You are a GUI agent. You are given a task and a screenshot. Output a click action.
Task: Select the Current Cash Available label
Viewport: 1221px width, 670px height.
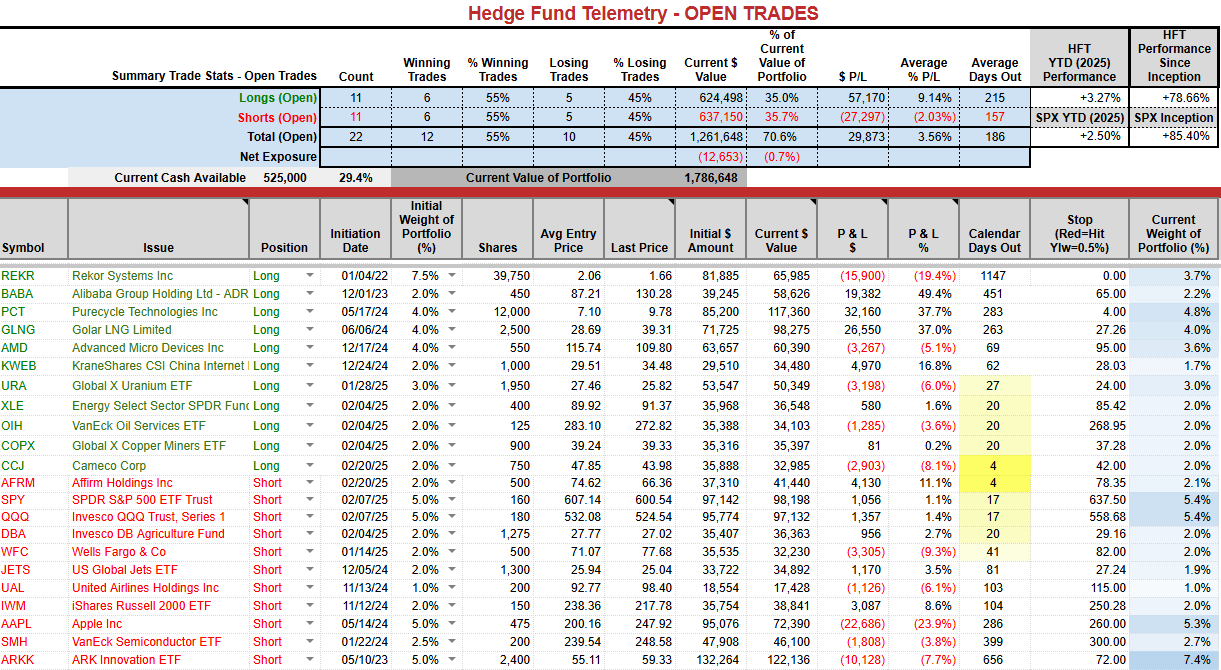[180, 178]
